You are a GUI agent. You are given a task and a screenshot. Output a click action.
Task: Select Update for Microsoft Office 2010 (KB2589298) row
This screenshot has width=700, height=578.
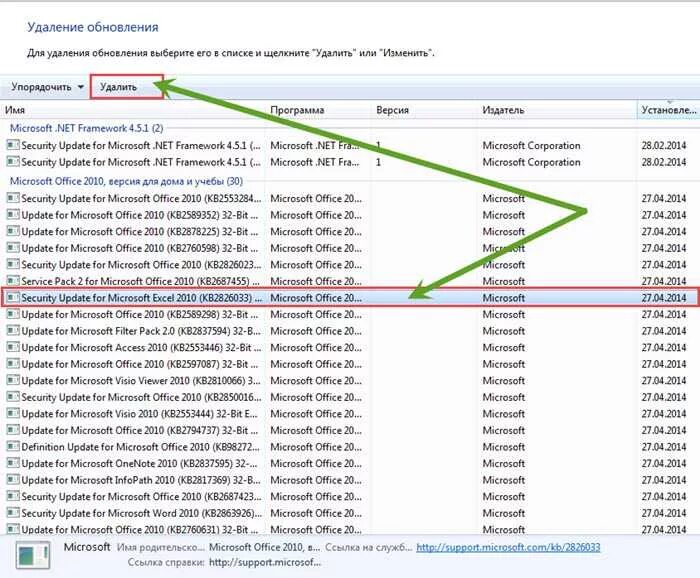[350, 314]
